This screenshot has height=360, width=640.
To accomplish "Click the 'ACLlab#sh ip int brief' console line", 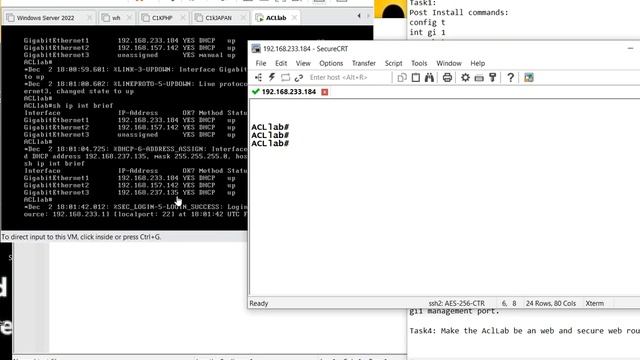I will click(x=68, y=105).
